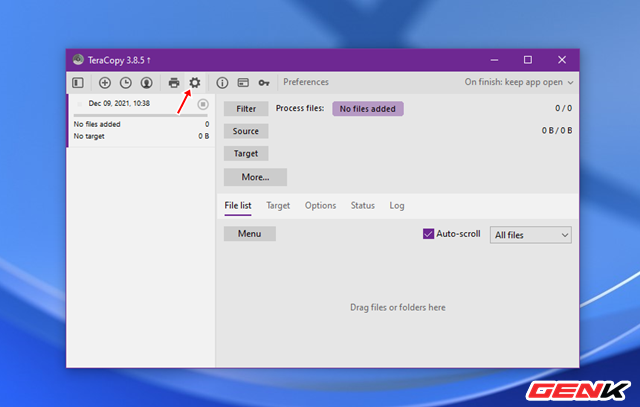Switch to the File list tab

click(x=238, y=206)
